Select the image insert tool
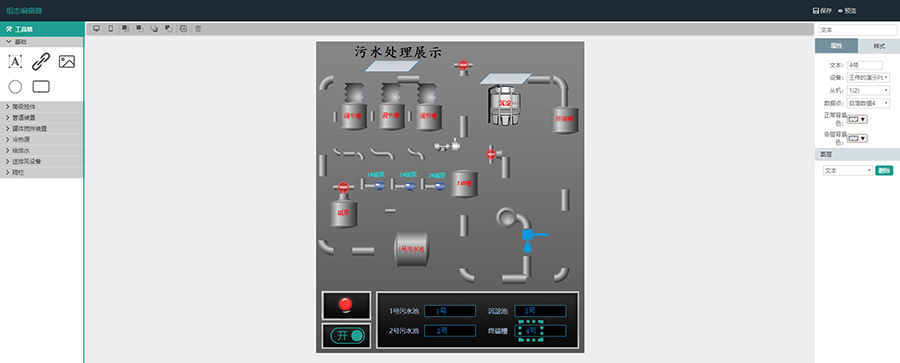Image resolution: width=900 pixels, height=363 pixels. (x=67, y=61)
